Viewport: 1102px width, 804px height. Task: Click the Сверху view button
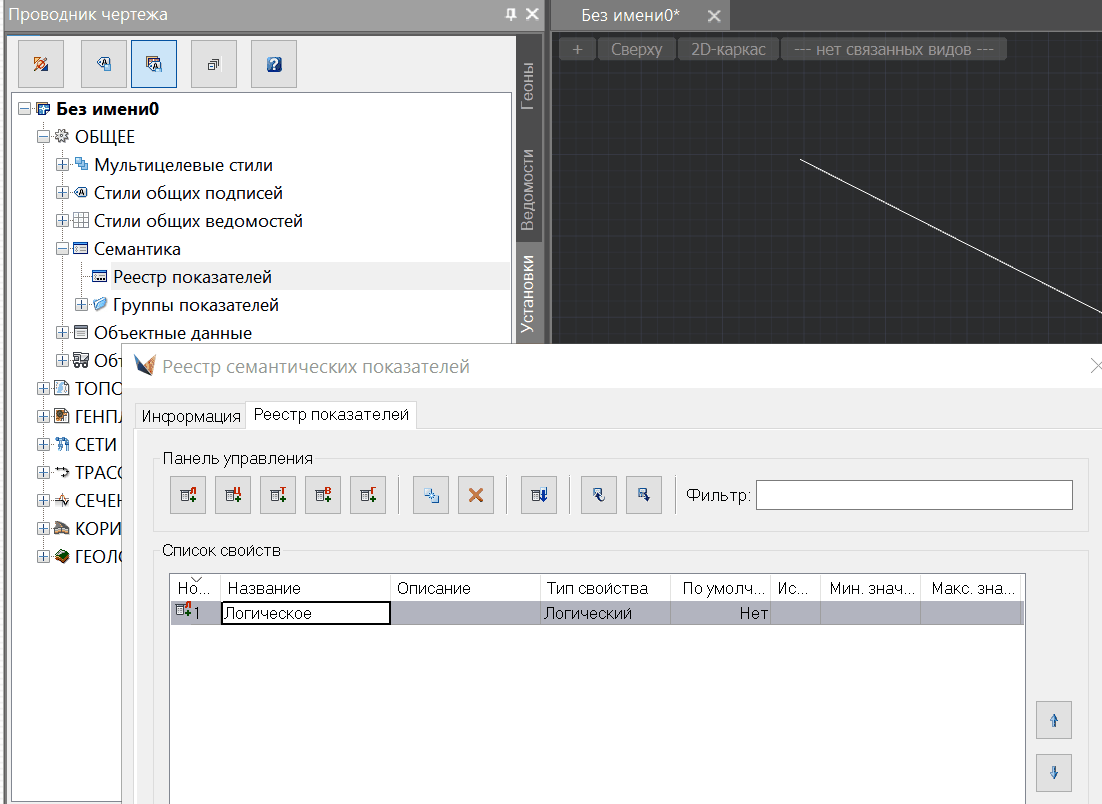click(636, 49)
